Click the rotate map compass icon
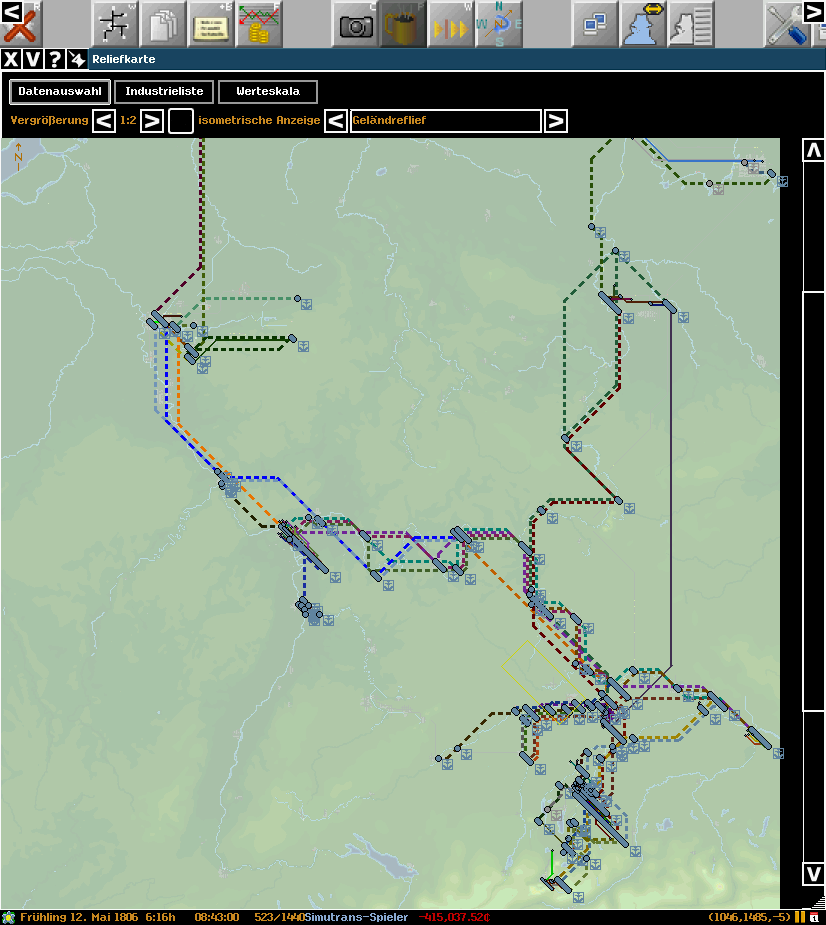 pyautogui.click(x=499, y=24)
